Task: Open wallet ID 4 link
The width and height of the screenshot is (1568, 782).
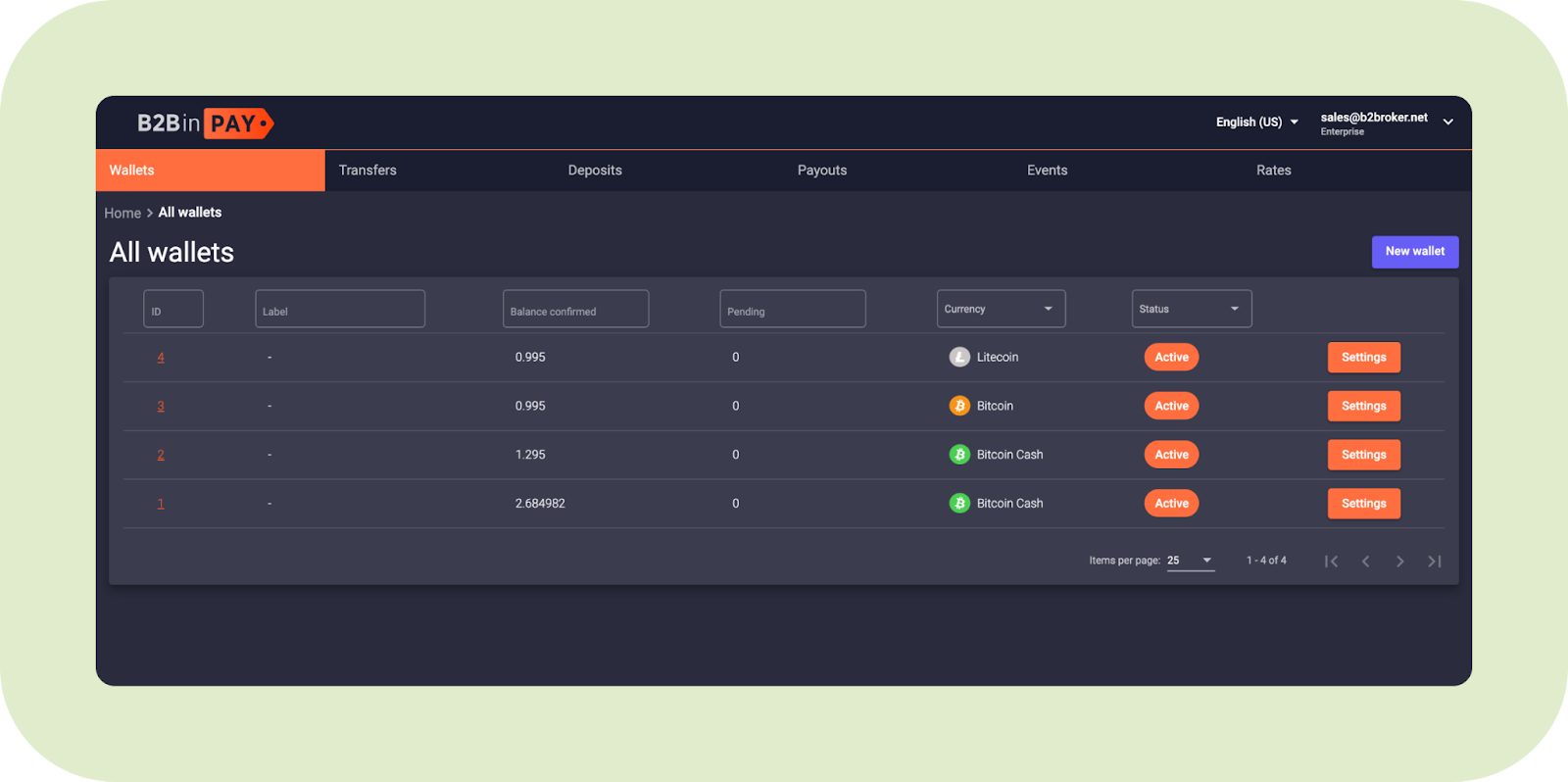Action: click(161, 357)
